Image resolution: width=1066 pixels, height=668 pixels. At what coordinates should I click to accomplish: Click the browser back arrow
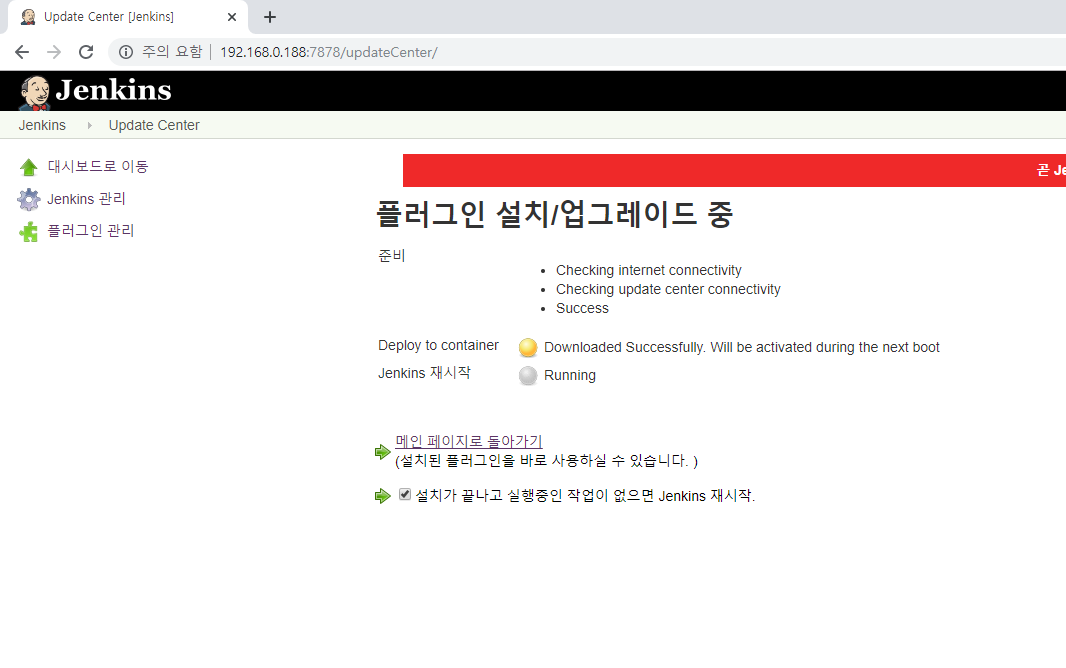click(22, 52)
